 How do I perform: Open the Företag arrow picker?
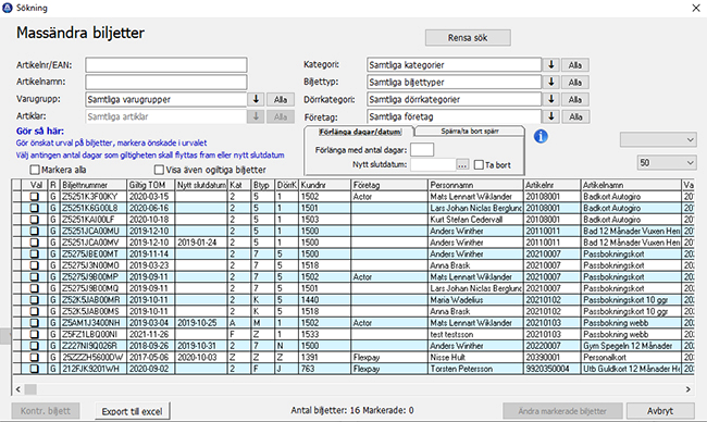(x=551, y=116)
